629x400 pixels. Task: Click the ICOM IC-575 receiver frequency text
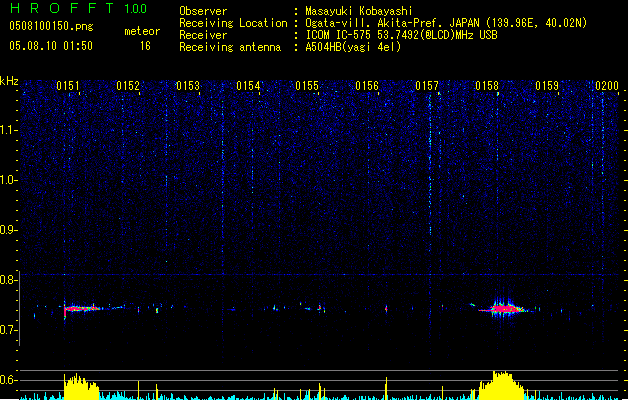(x=402, y=35)
